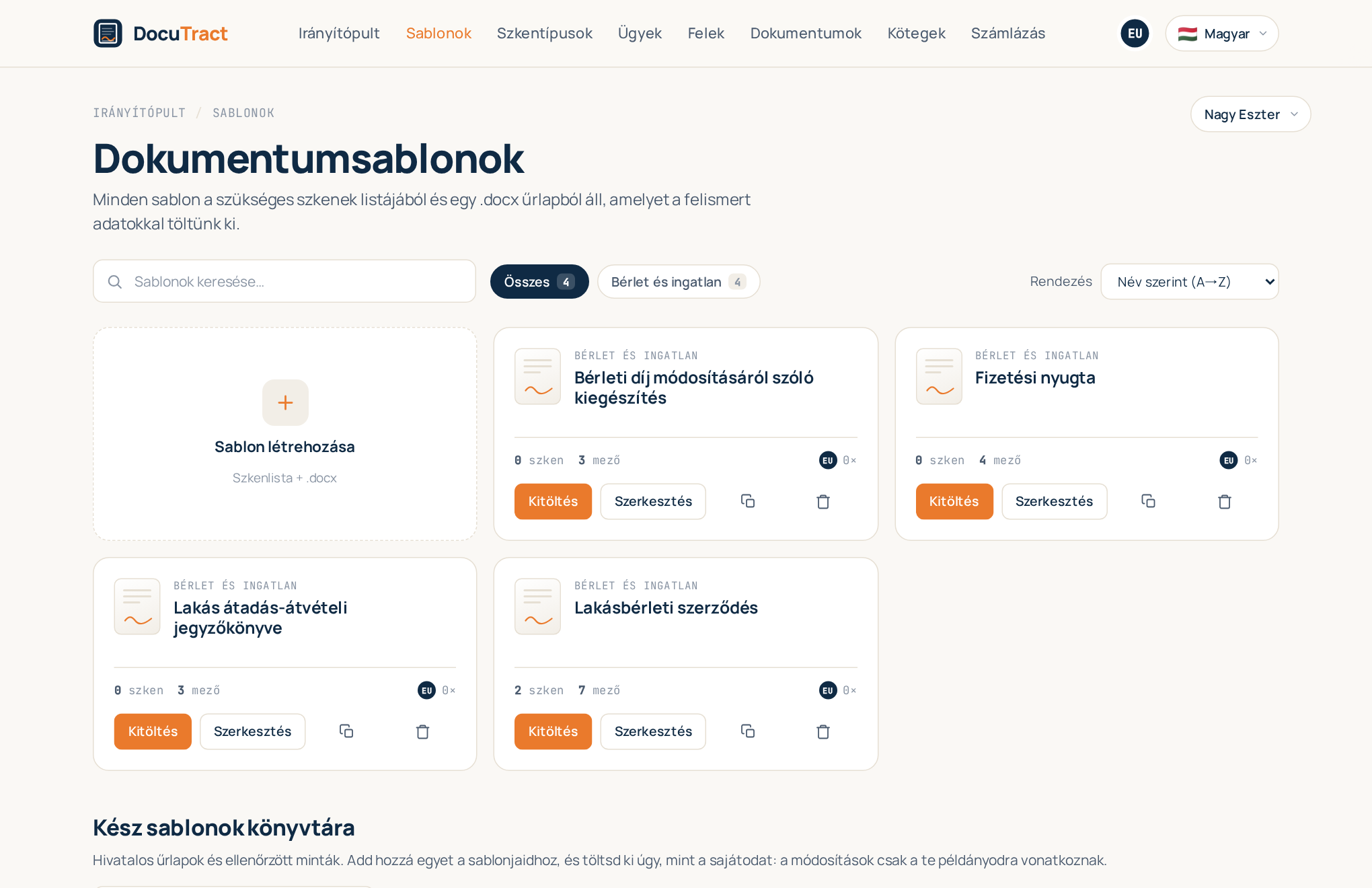Click the plus icon to create template
Viewport: 1372px width, 888px height.
(285, 402)
